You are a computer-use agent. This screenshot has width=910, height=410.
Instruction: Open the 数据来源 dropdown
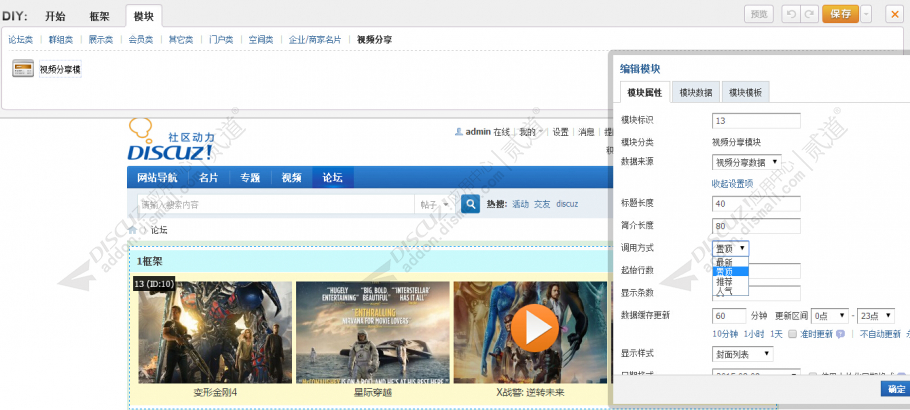coord(746,161)
